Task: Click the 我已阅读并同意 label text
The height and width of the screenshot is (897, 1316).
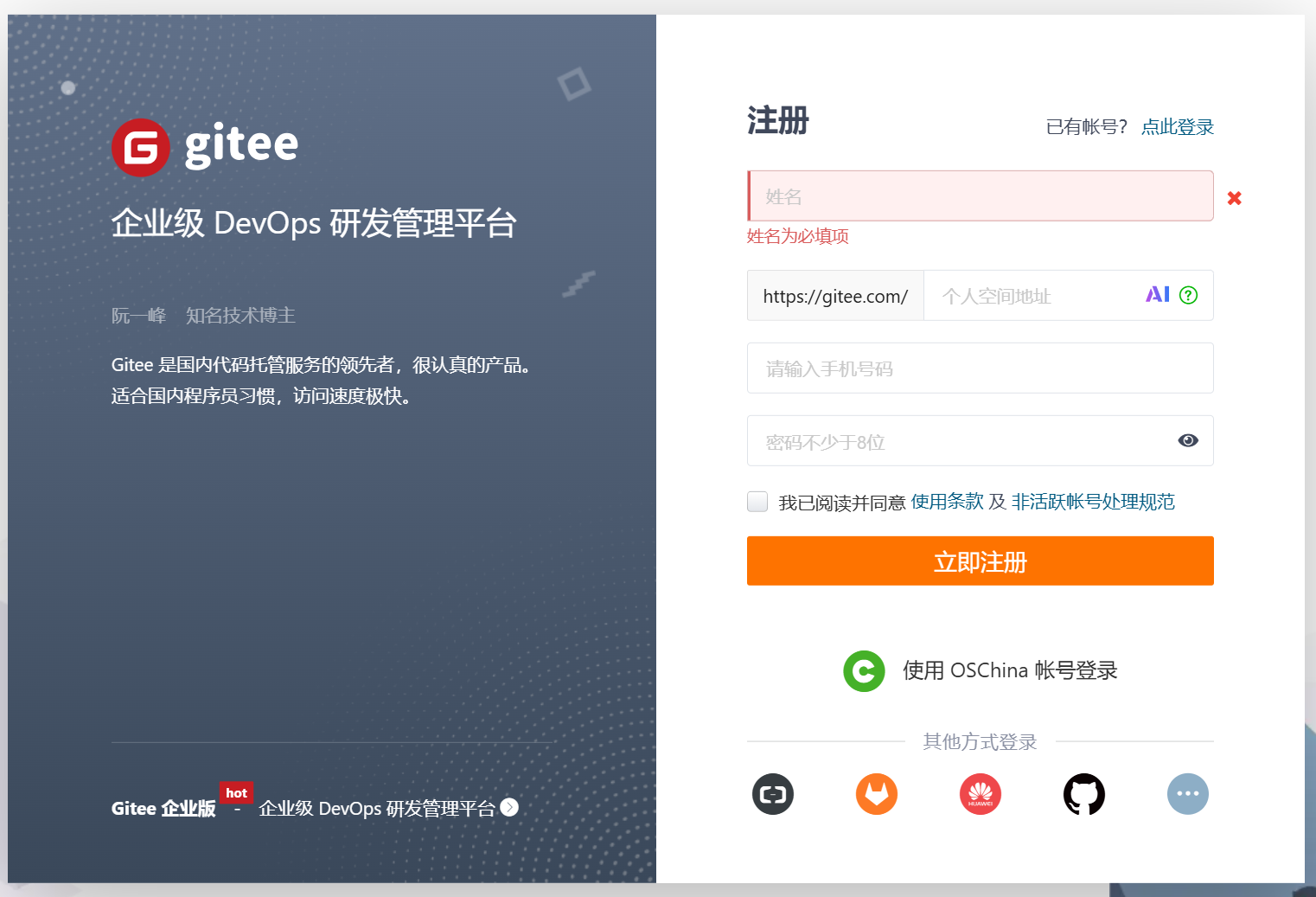Action: tap(841, 503)
